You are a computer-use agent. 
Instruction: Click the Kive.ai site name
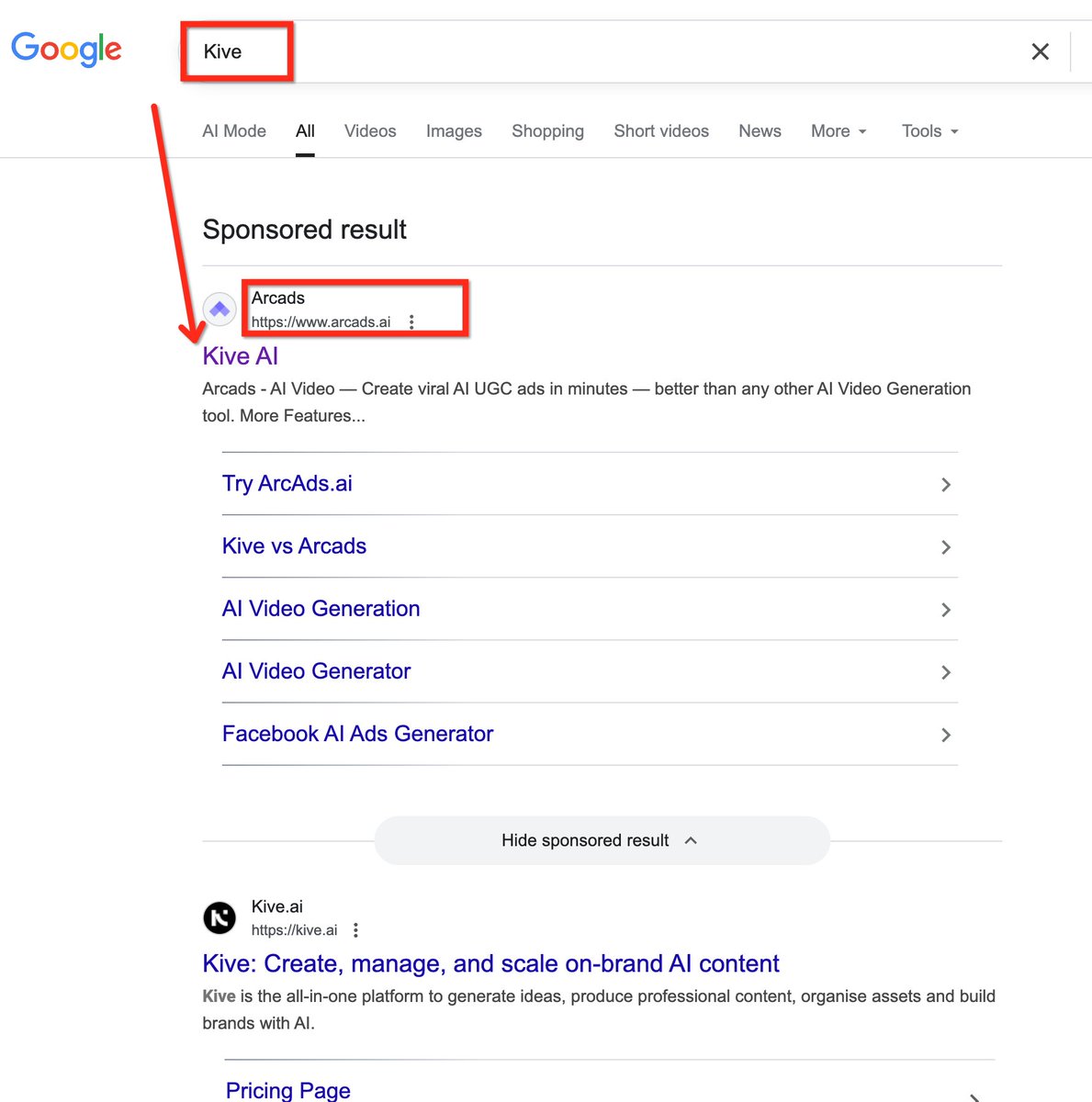click(277, 906)
